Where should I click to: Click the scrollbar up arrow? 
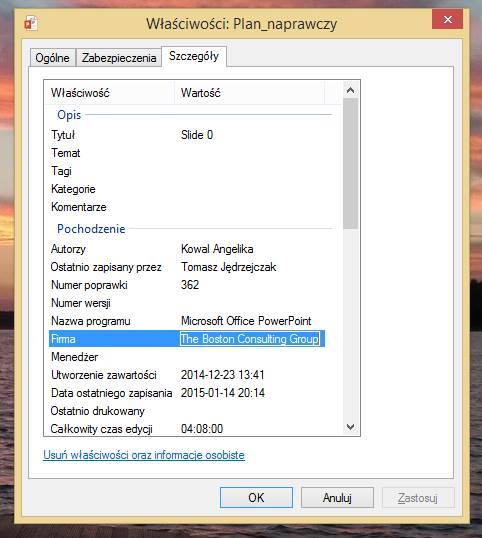[x=350, y=91]
